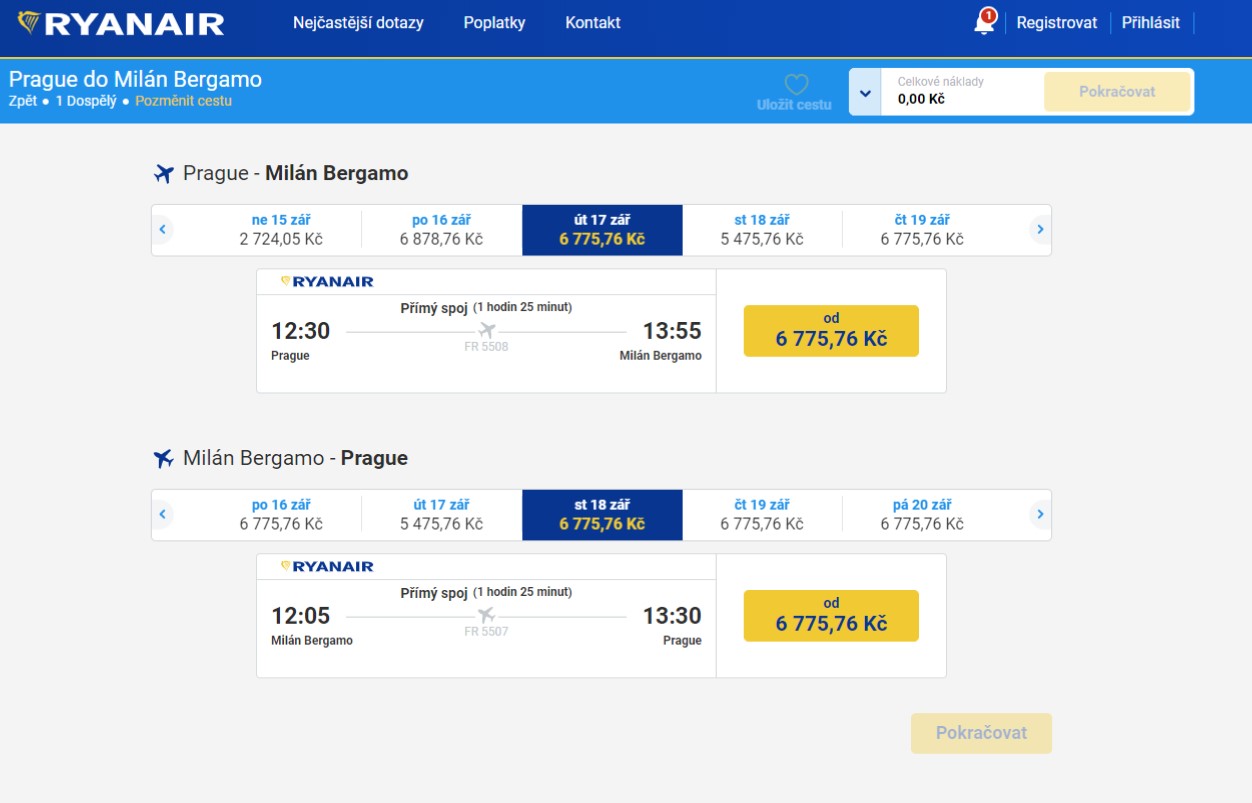
Task: Click the Přihlásit link
Action: [1151, 23]
